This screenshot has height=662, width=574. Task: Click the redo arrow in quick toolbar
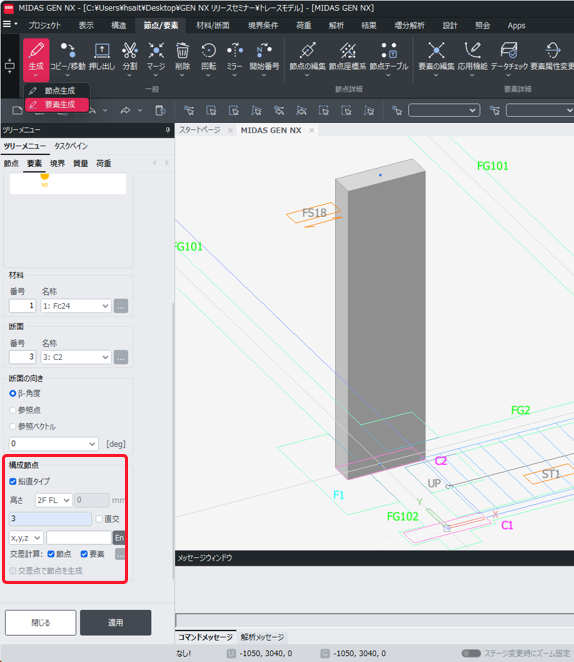[125, 111]
